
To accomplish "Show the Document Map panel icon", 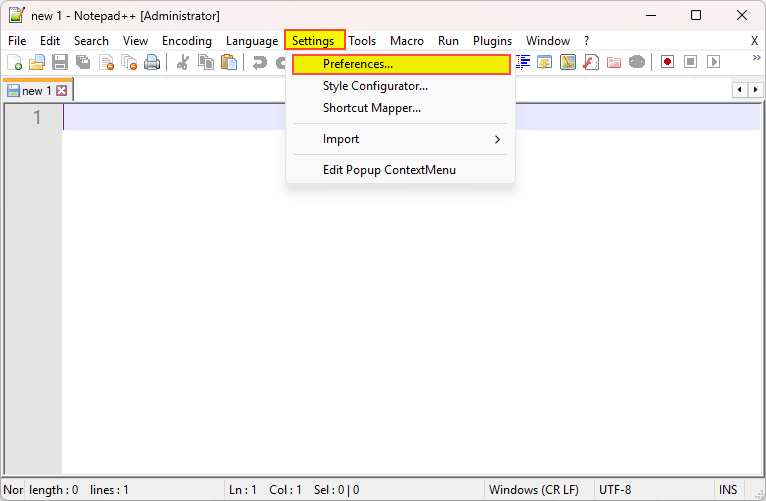I will pos(568,62).
